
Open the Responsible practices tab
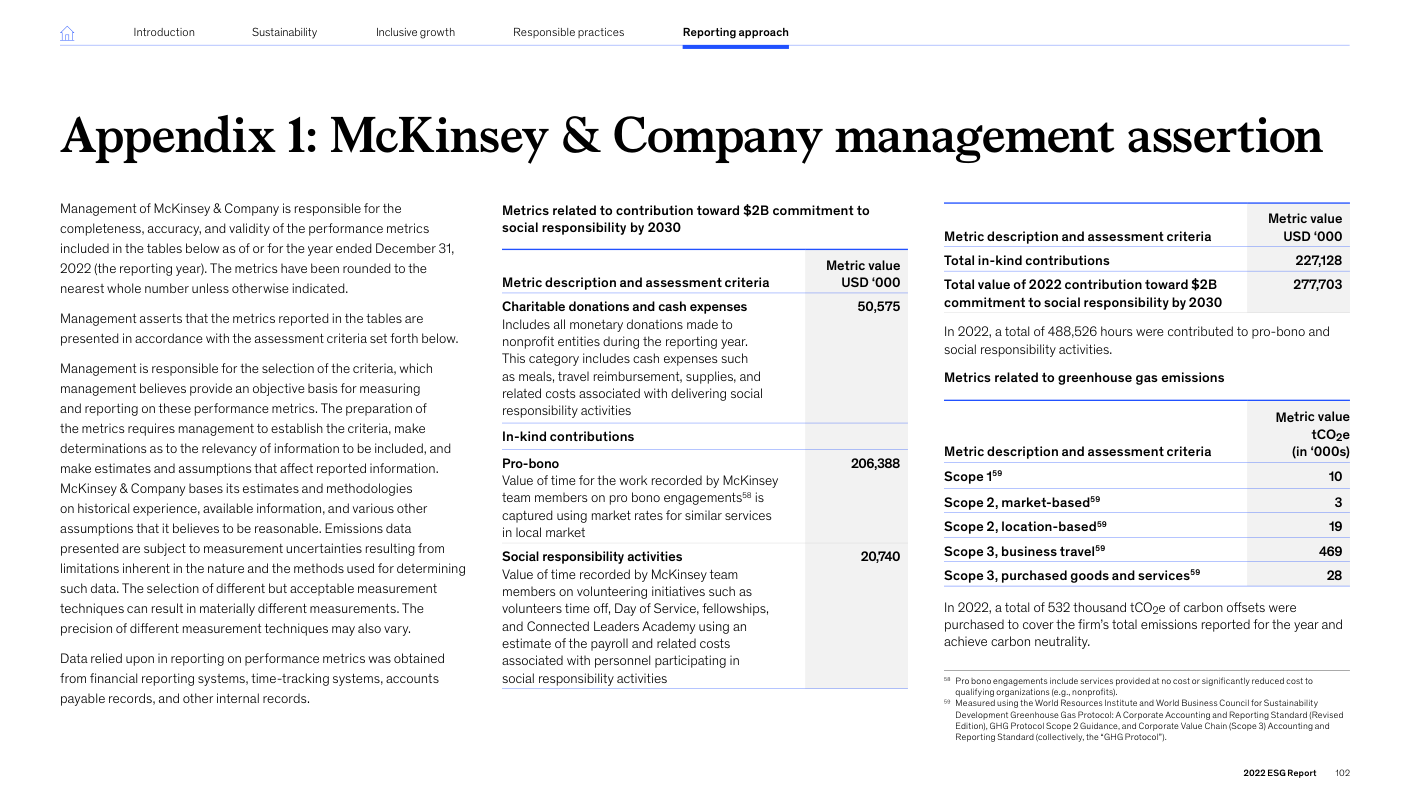pos(568,32)
